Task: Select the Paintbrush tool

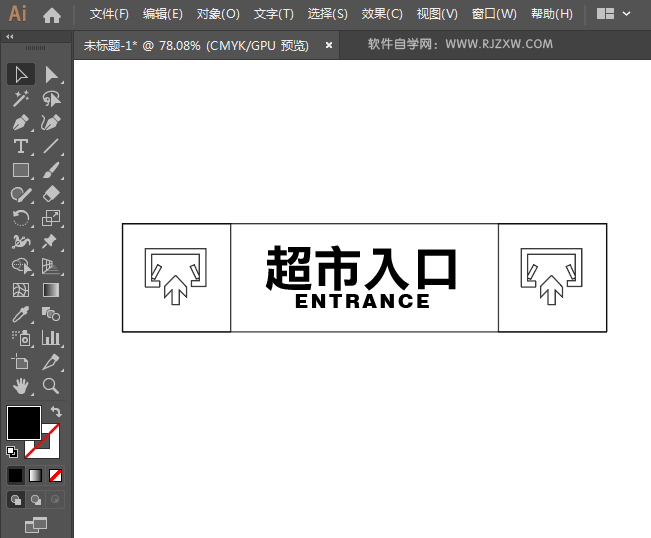Action: point(51,171)
